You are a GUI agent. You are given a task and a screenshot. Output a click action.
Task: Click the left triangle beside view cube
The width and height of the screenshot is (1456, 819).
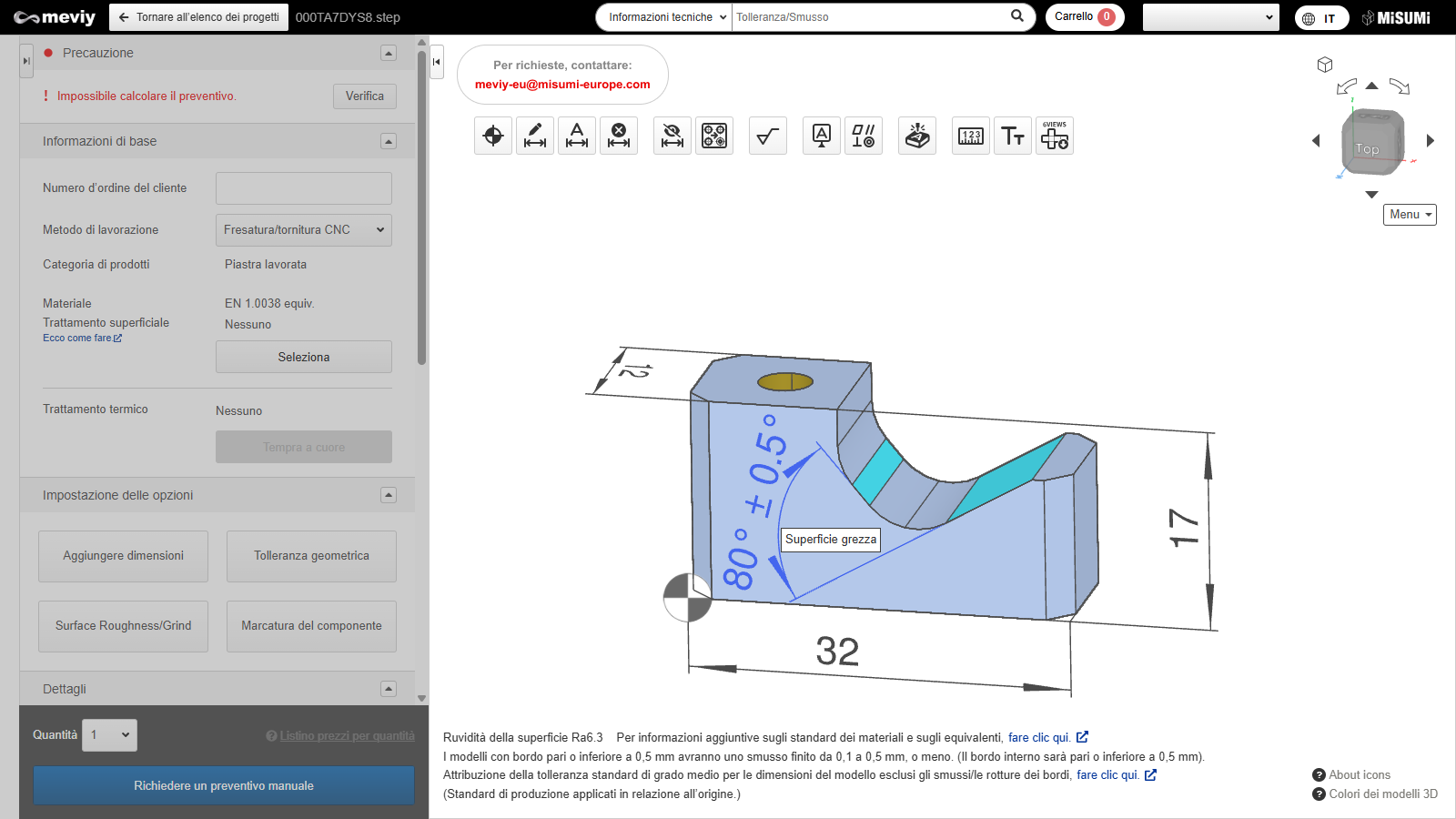pos(1316,140)
